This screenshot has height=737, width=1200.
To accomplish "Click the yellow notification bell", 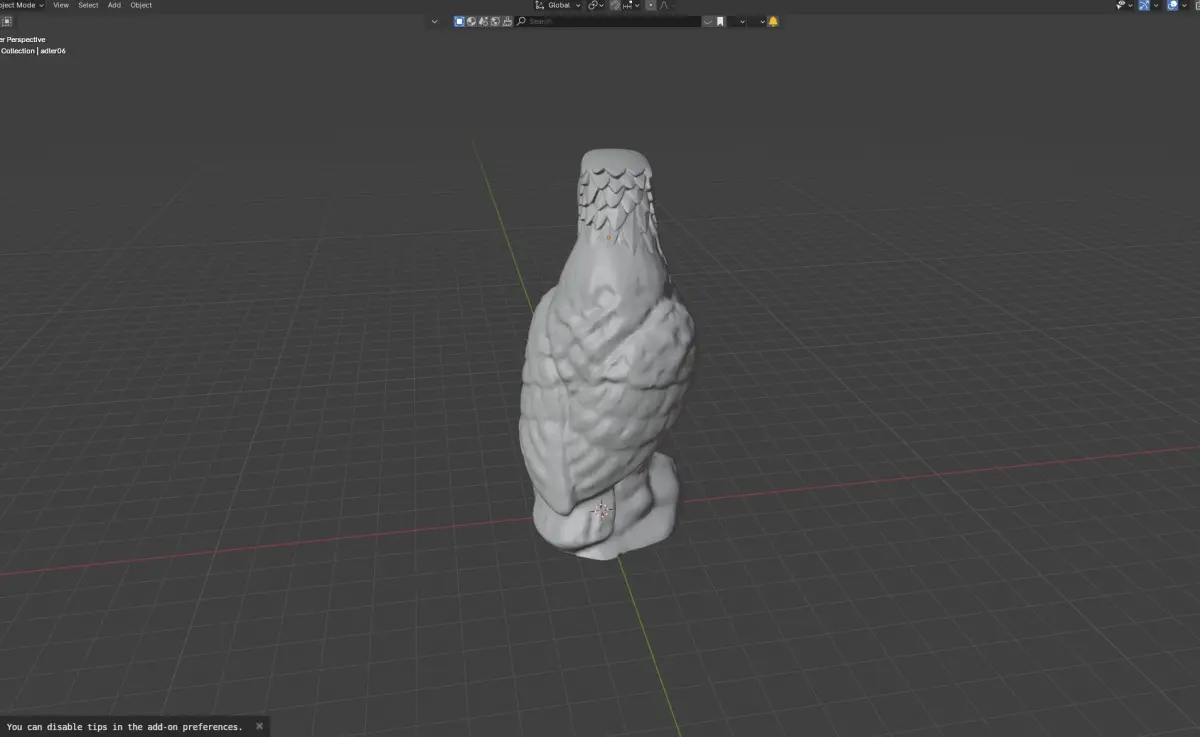I will pos(773,21).
